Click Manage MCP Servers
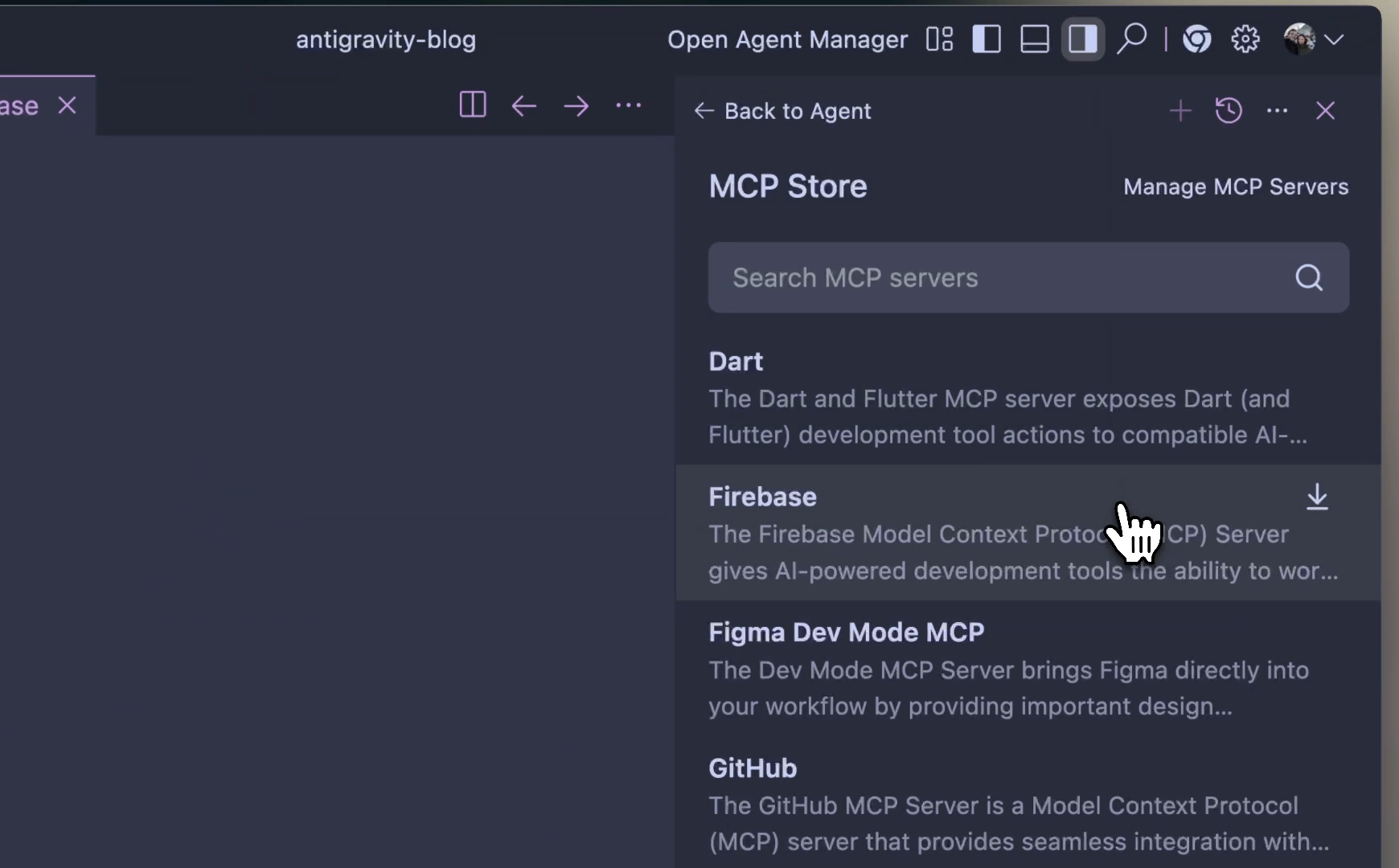 (x=1236, y=186)
